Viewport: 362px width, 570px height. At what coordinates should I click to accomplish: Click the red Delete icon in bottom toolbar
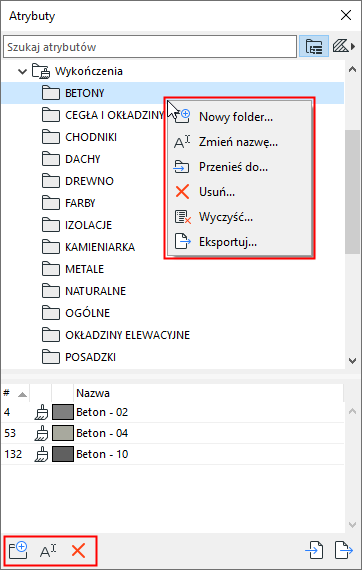[78, 551]
